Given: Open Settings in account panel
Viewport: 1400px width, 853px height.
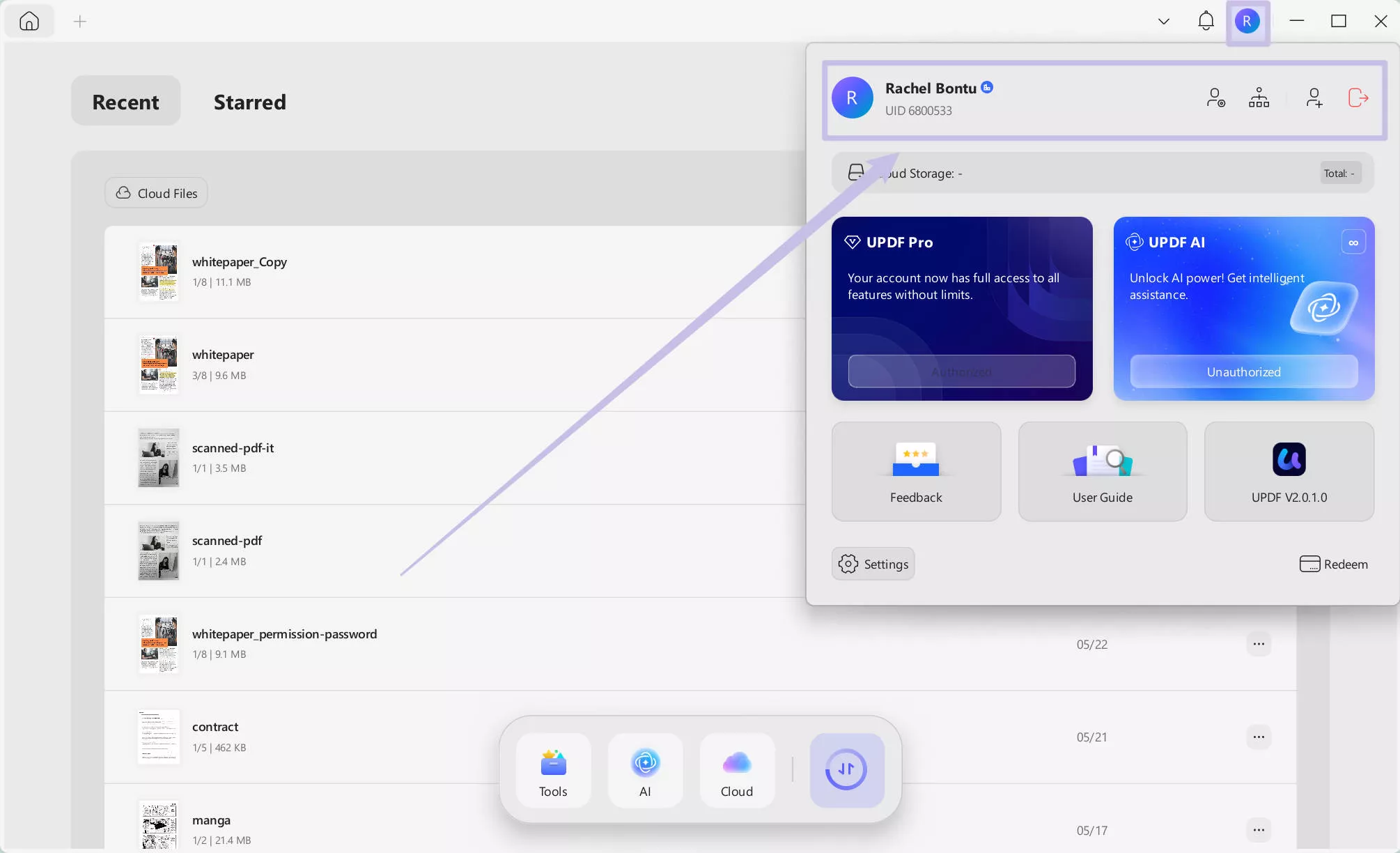Looking at the screenshot, I should tap(873, 564).
